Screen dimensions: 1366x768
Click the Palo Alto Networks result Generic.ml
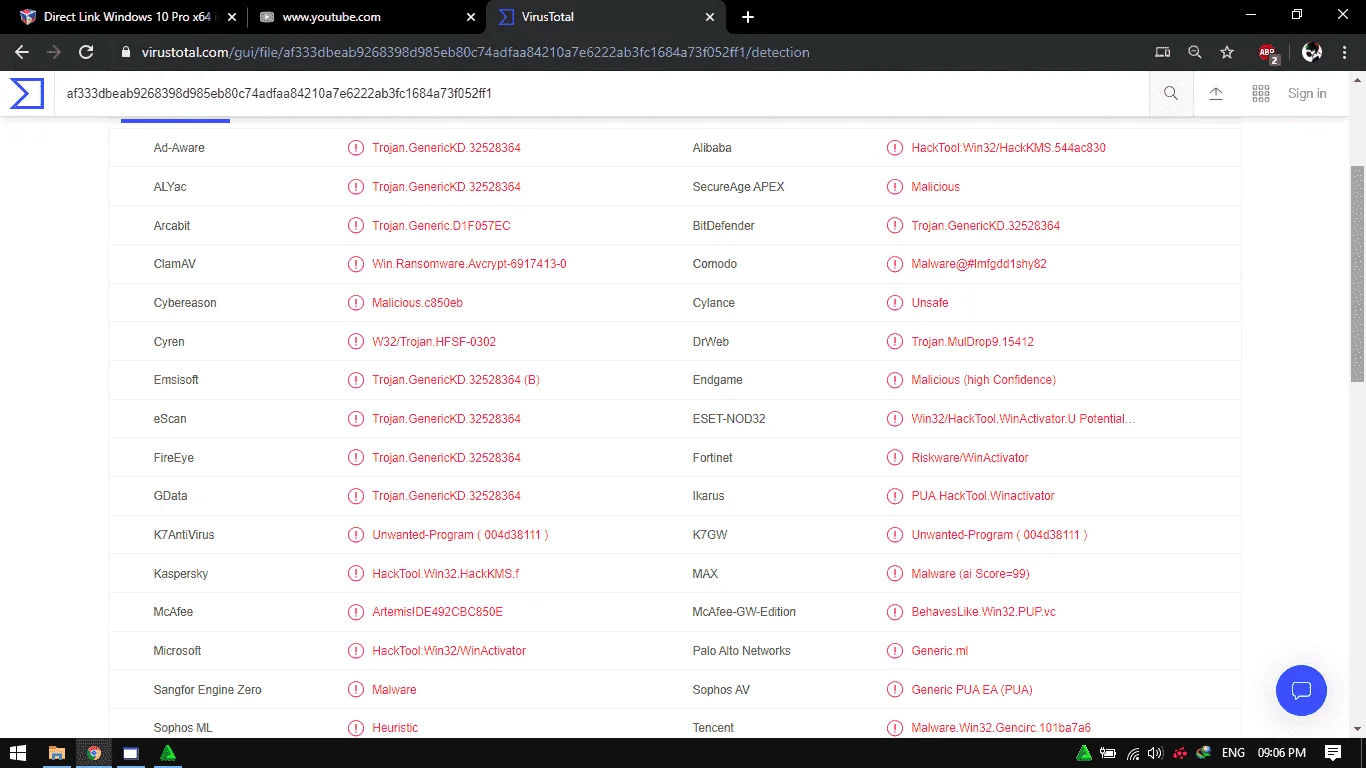pyautogui.click(x=940, y=651)
